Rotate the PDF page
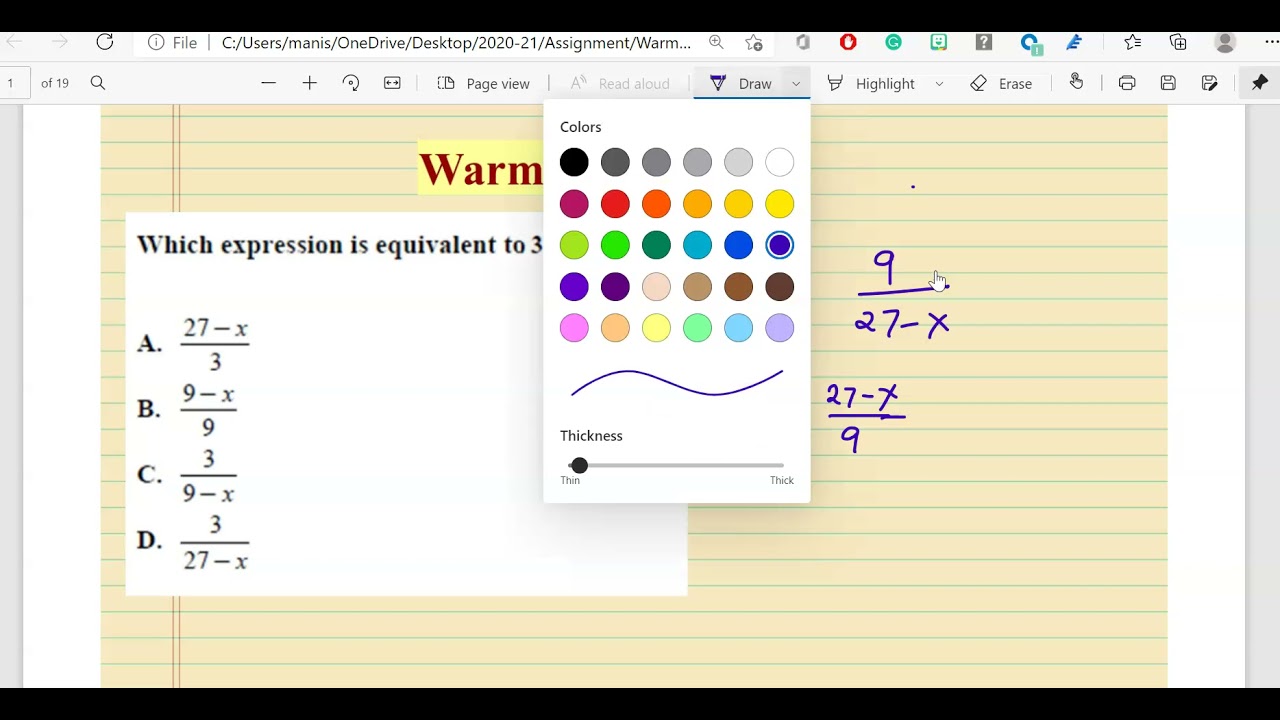This screenshot has width=1280, height=720. click(x=351, y=83)
